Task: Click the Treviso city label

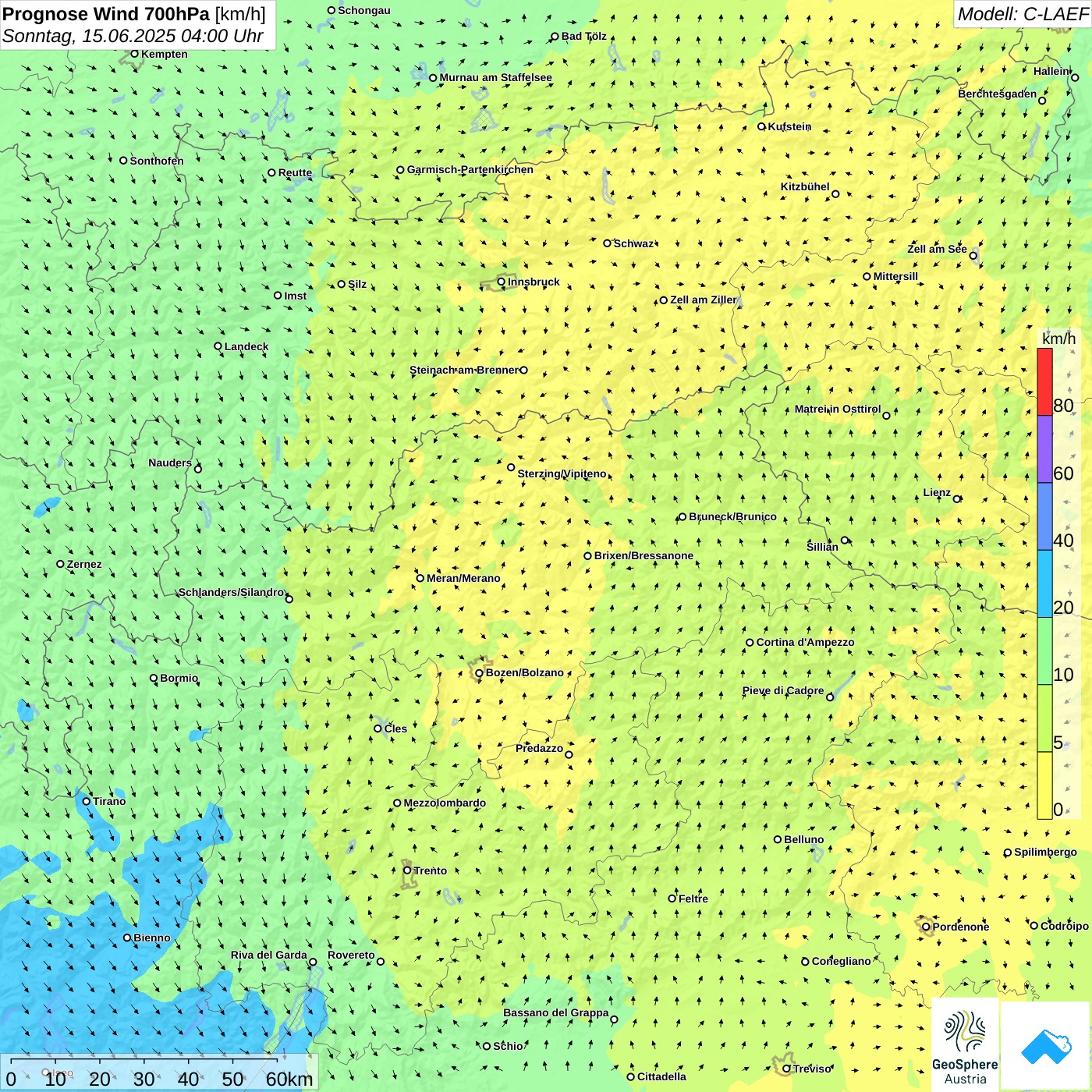Action: 812,1069
